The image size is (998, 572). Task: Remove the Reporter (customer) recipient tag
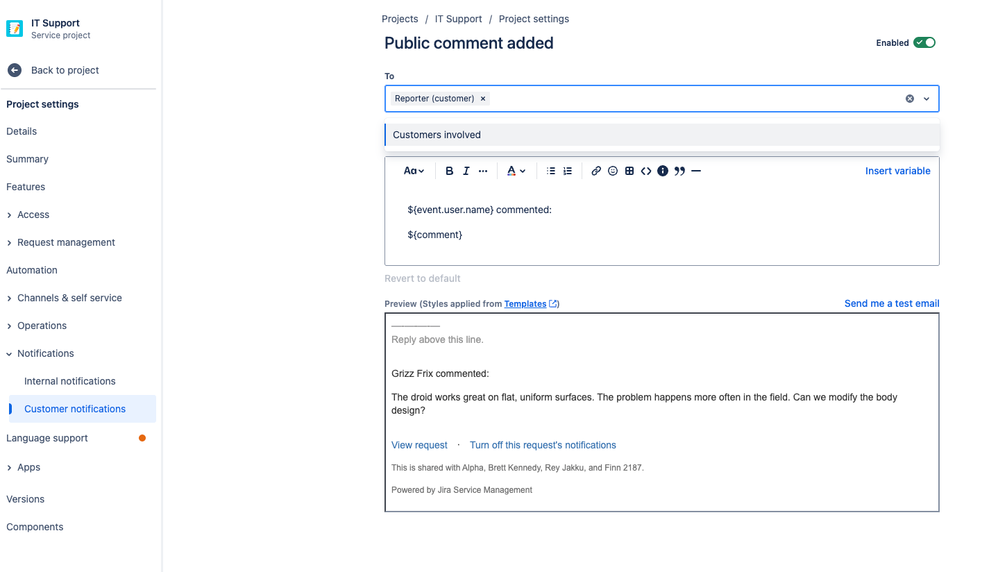483,99
